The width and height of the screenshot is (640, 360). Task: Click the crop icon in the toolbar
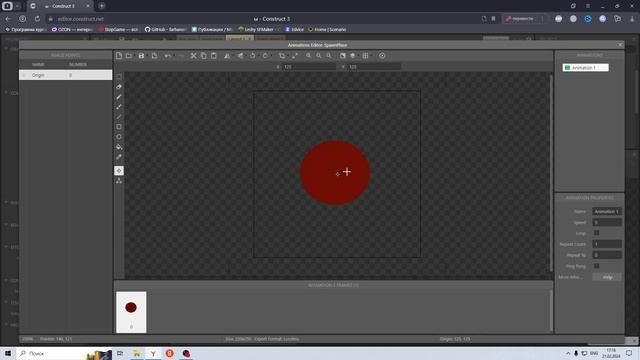coord(282,56)
